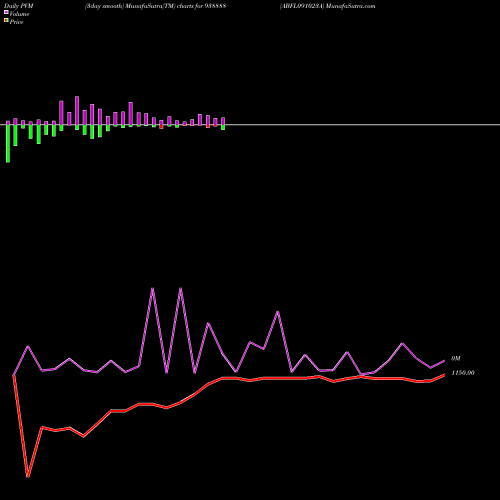Click the '1150.00' price value label

pyautogui.click(x=463, y=373)
